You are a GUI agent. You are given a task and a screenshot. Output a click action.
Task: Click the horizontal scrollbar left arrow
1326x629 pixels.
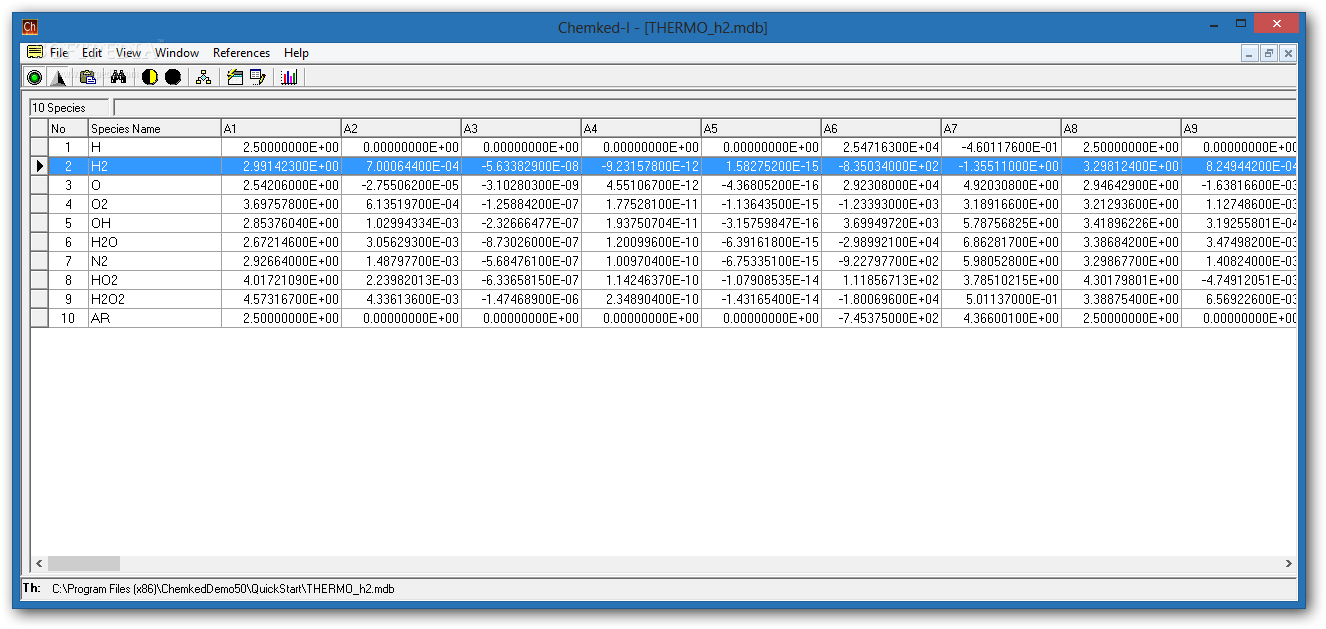pyautogui.click(x=39, y=563)
